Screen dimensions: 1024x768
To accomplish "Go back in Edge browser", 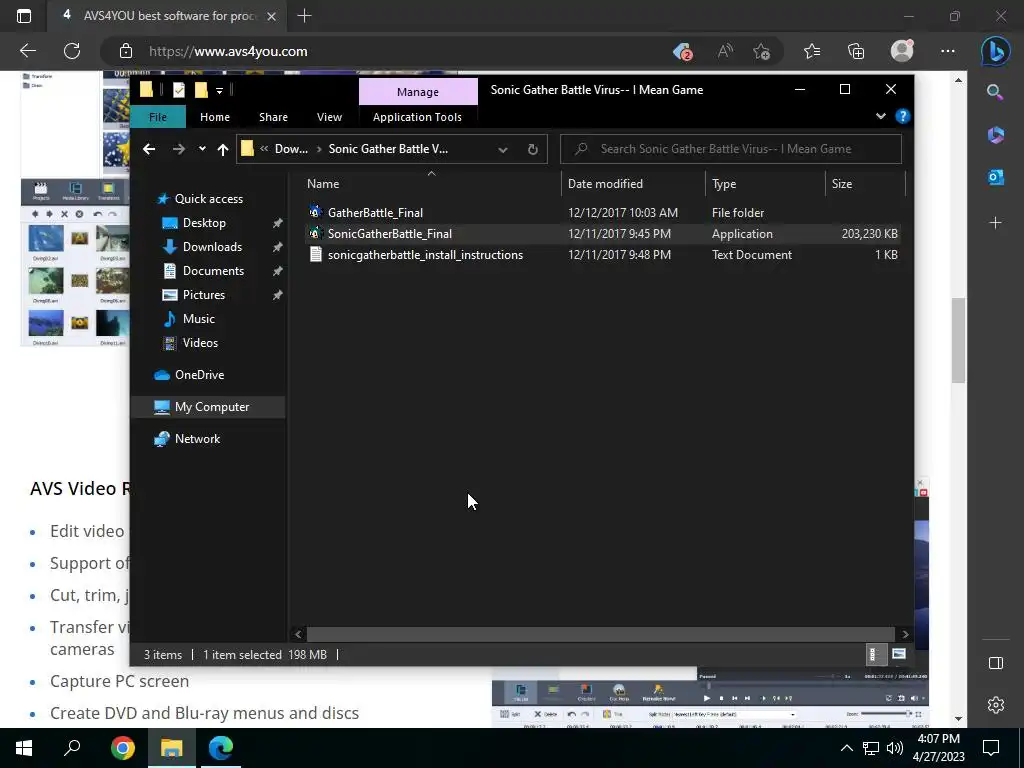I will tap(27, 51).
